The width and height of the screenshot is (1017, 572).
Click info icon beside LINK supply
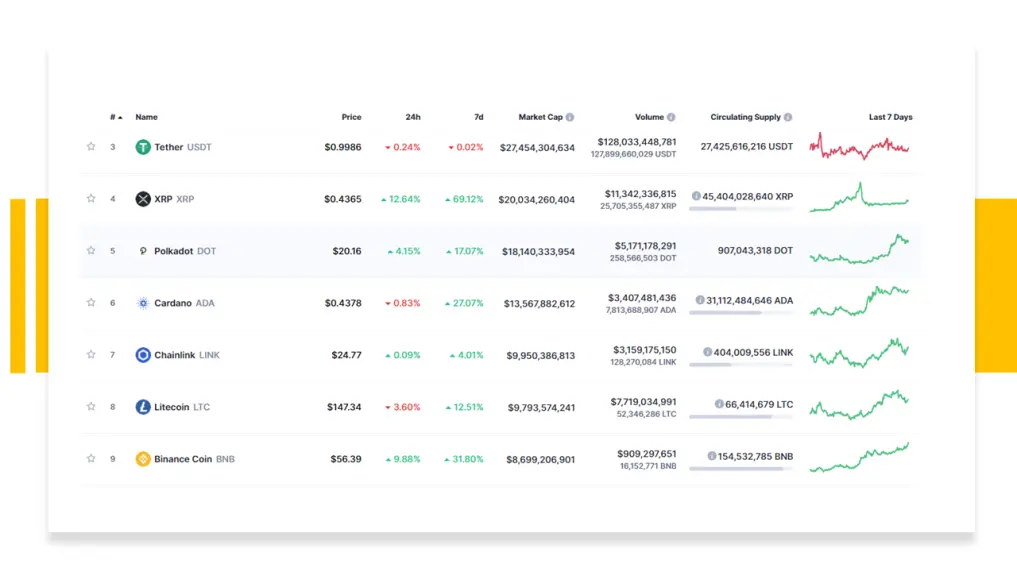[708, 352]
